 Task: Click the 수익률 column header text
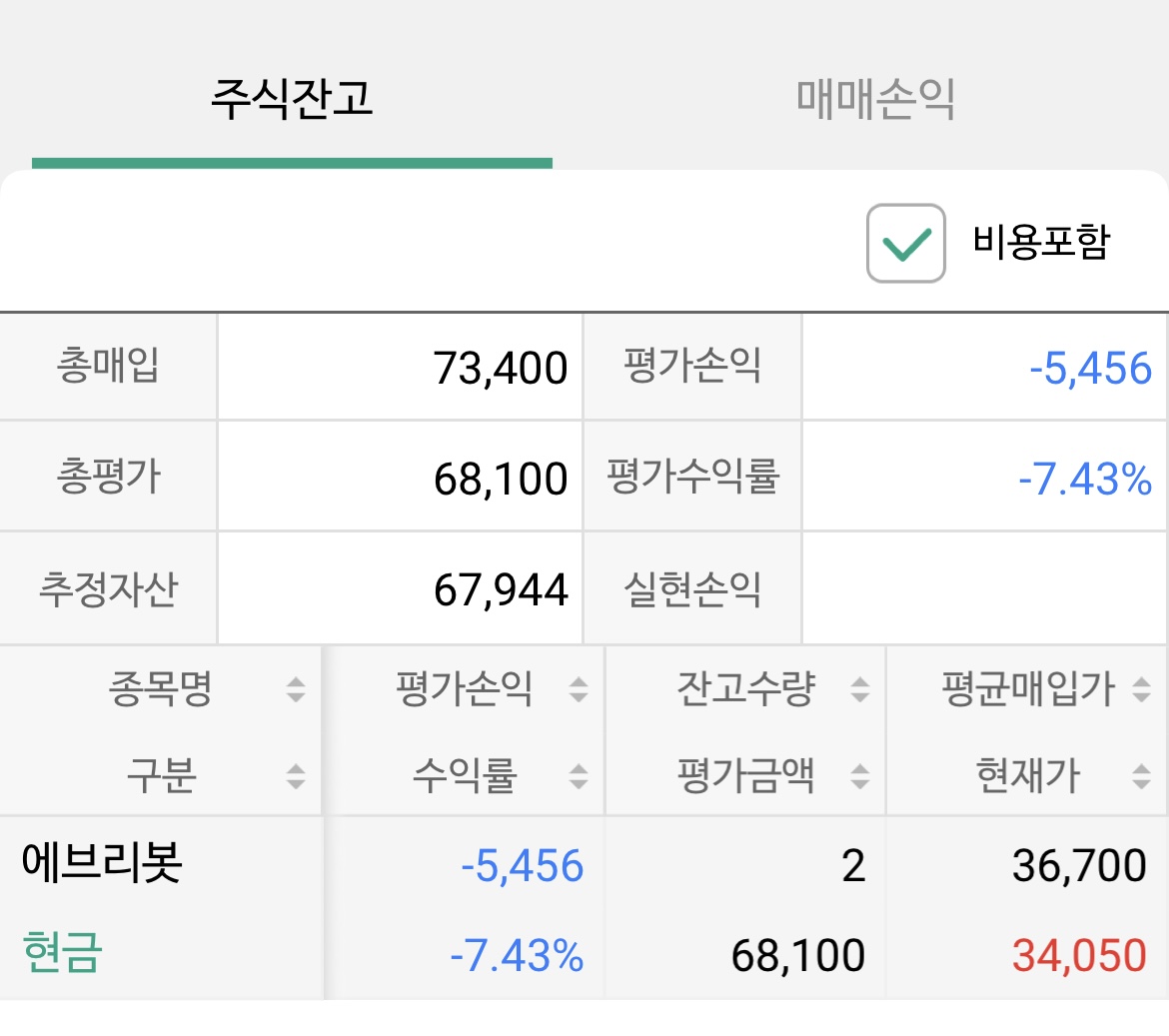point(464,775)
